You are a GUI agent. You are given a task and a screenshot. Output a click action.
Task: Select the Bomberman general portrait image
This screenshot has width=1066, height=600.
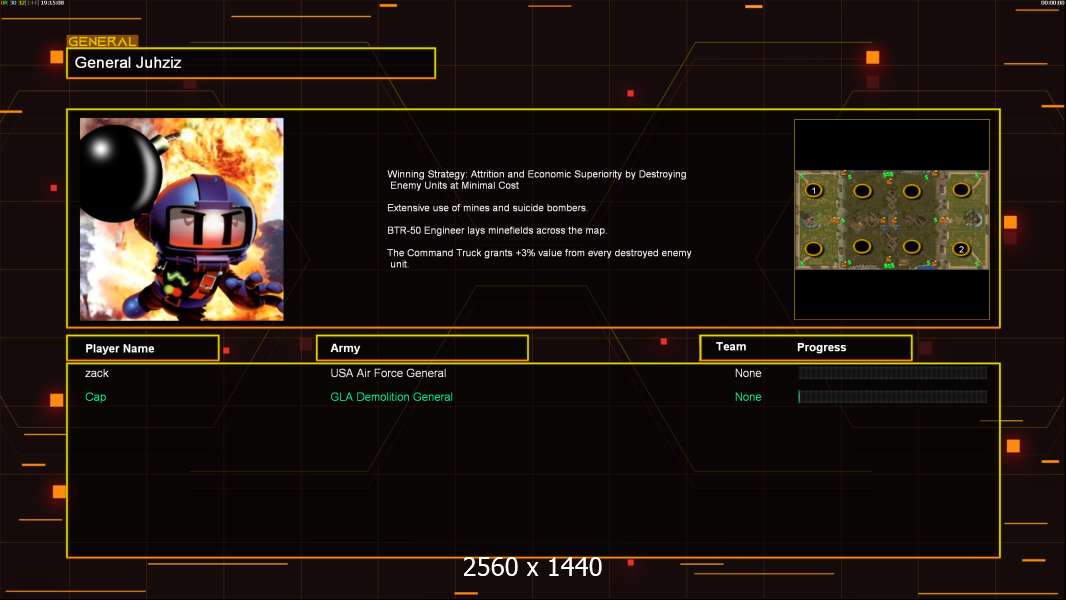pos(182,219)
